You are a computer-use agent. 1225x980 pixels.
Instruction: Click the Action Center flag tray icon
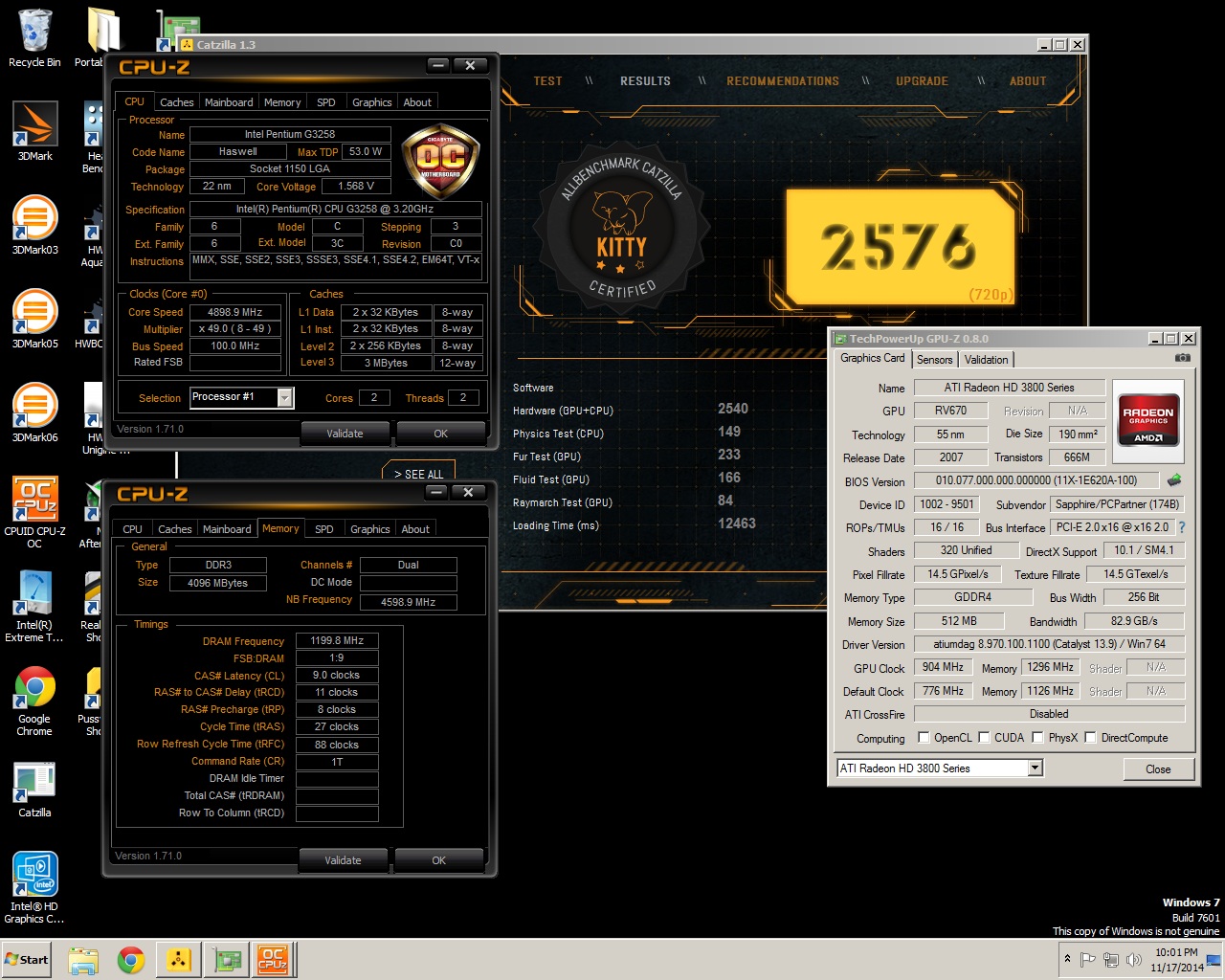[x=1088, y=960]
